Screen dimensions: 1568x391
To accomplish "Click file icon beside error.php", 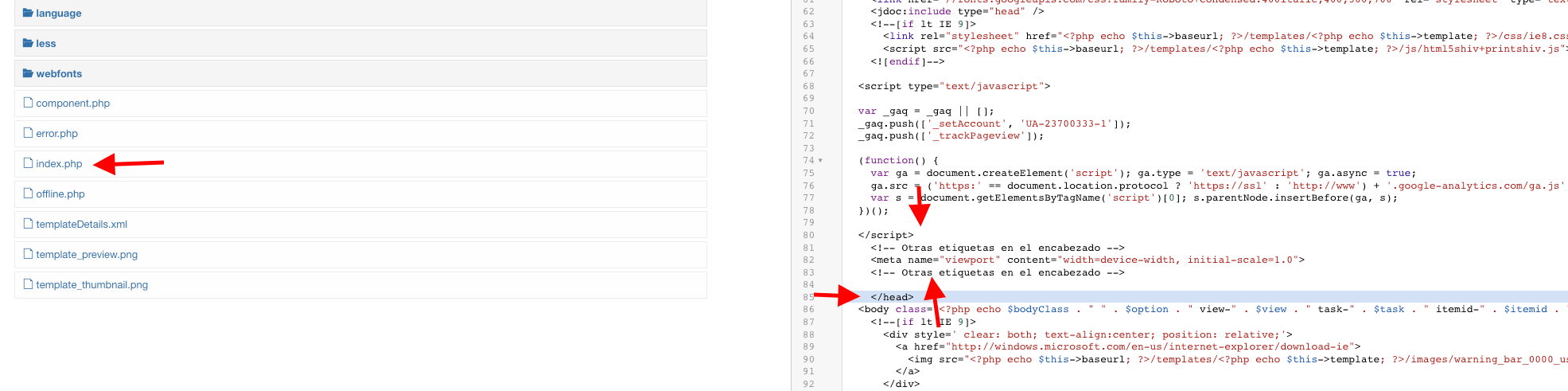I will 28,133.
